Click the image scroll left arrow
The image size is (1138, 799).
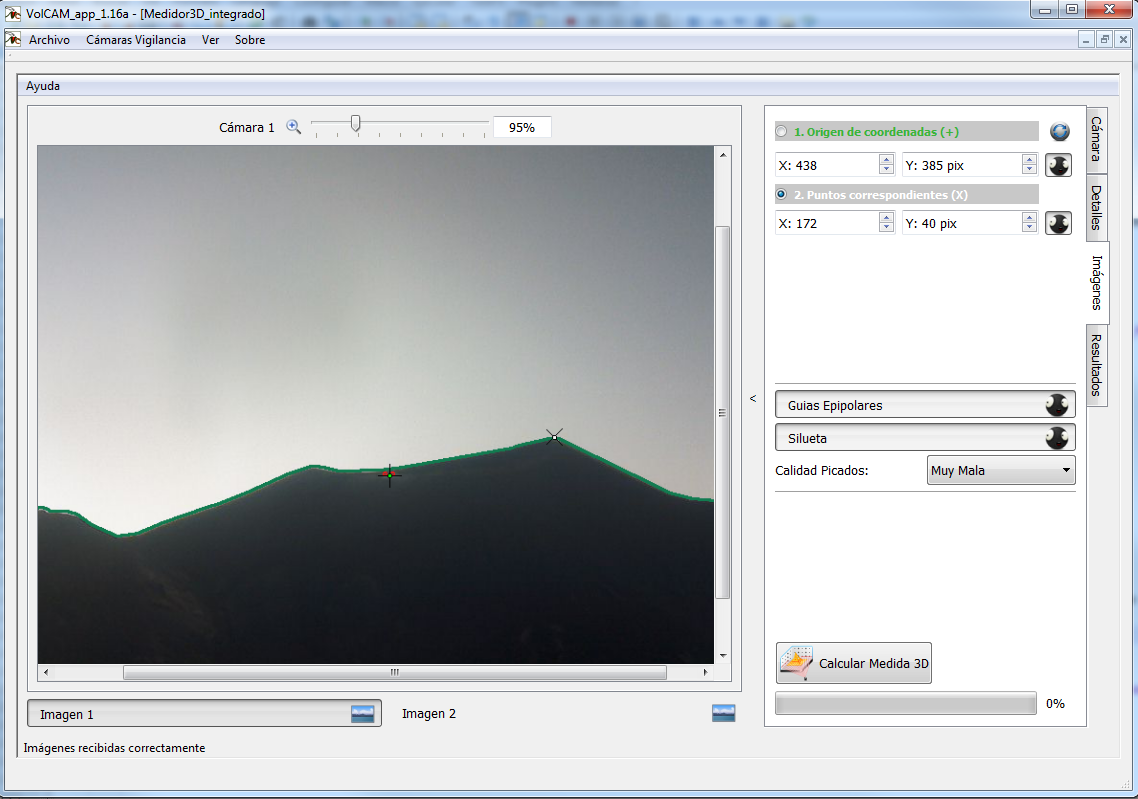pos(46,672)
